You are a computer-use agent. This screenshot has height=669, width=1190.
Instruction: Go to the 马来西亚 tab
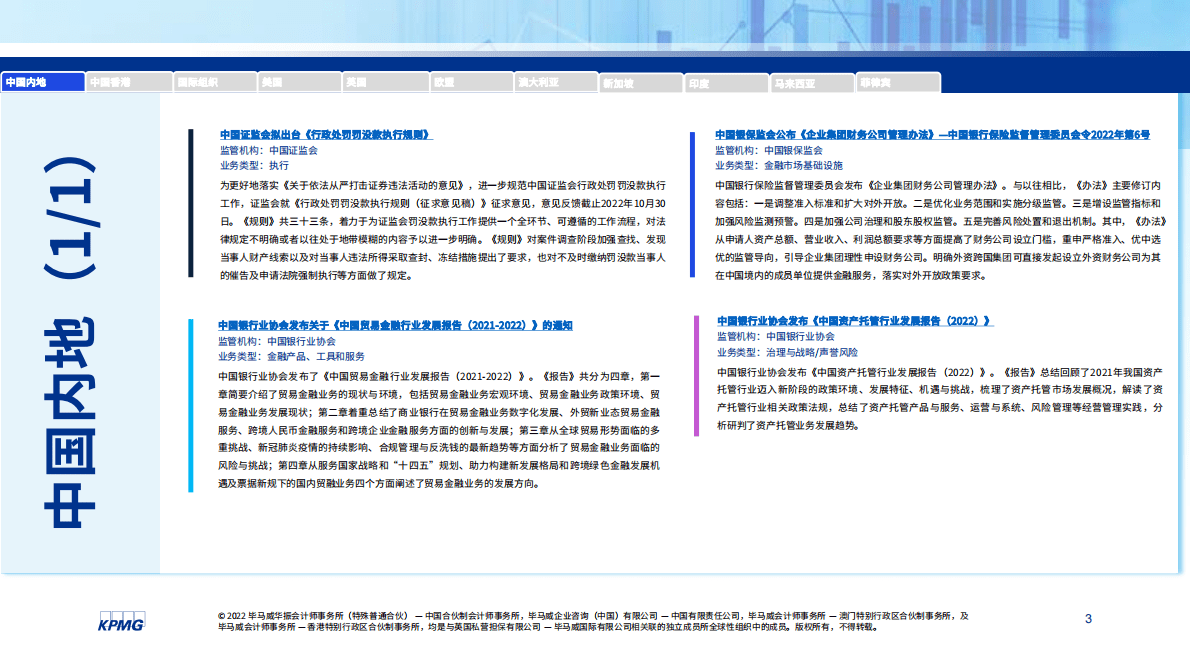click(x=812, y=83)
